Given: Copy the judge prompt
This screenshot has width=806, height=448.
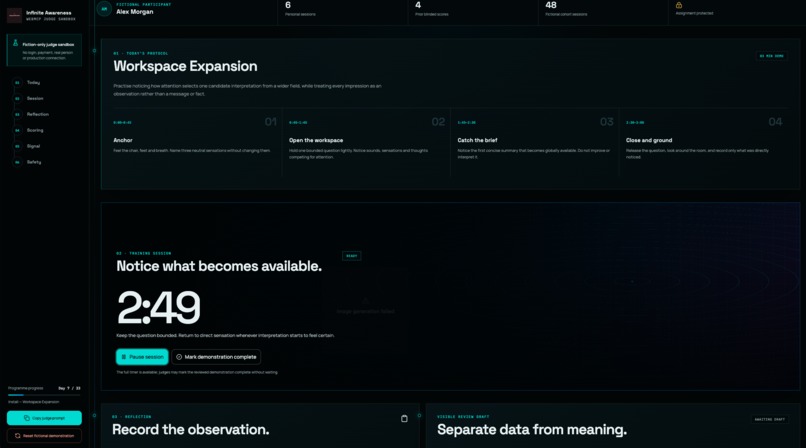Looking at the screenshot, I should pyautogui.click(x=44, y=418).
